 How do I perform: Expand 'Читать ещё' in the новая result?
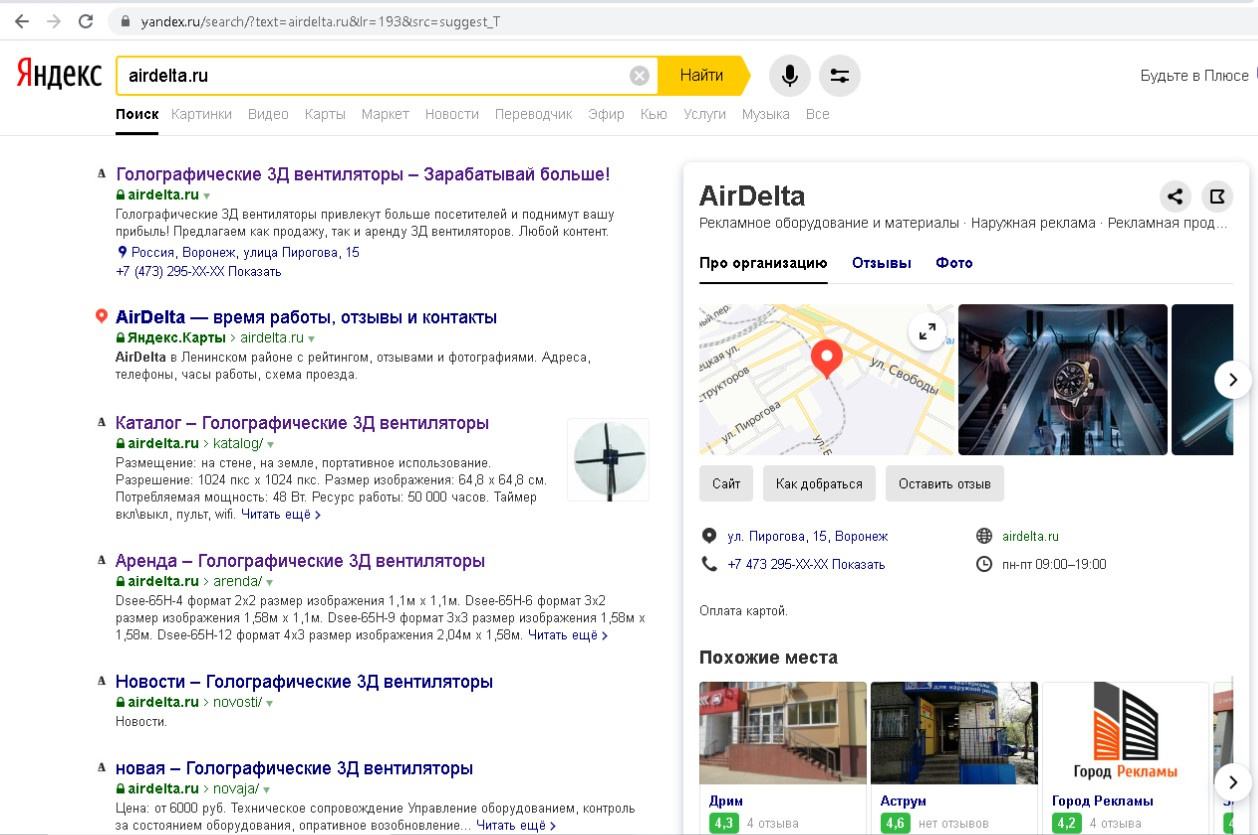(516, 825)
